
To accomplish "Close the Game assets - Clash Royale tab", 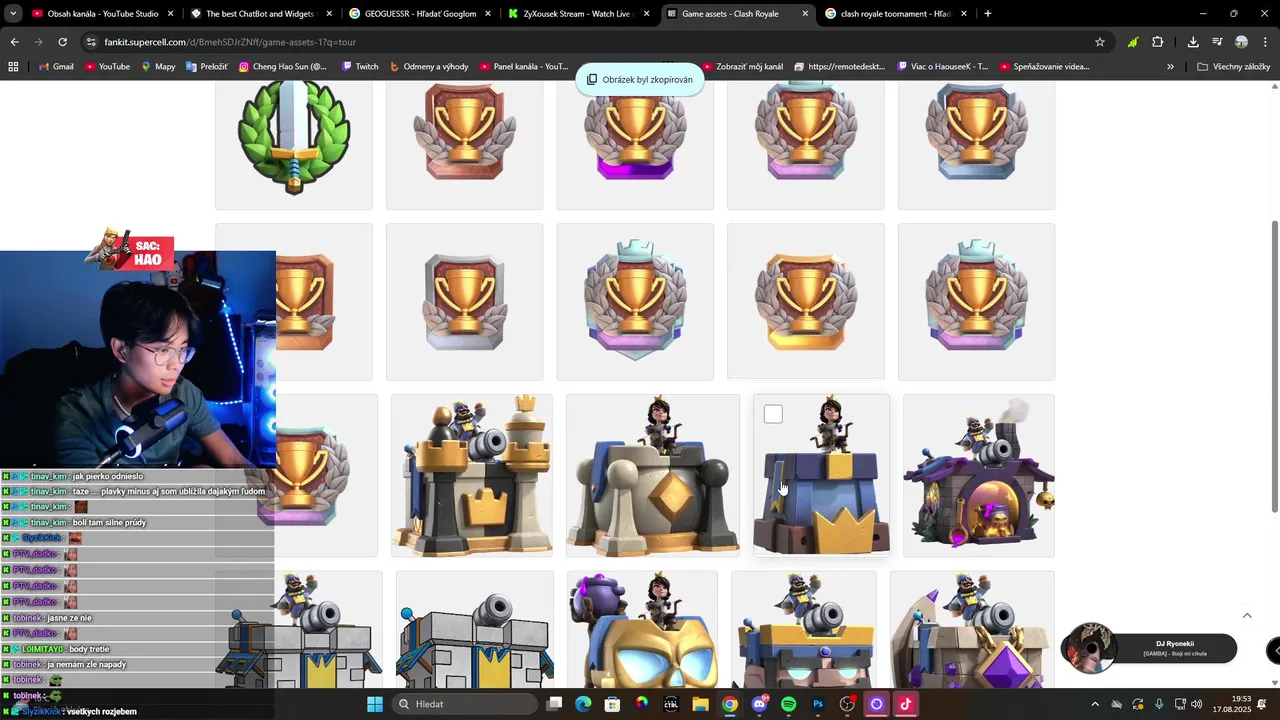I will (x=805, y=14).
